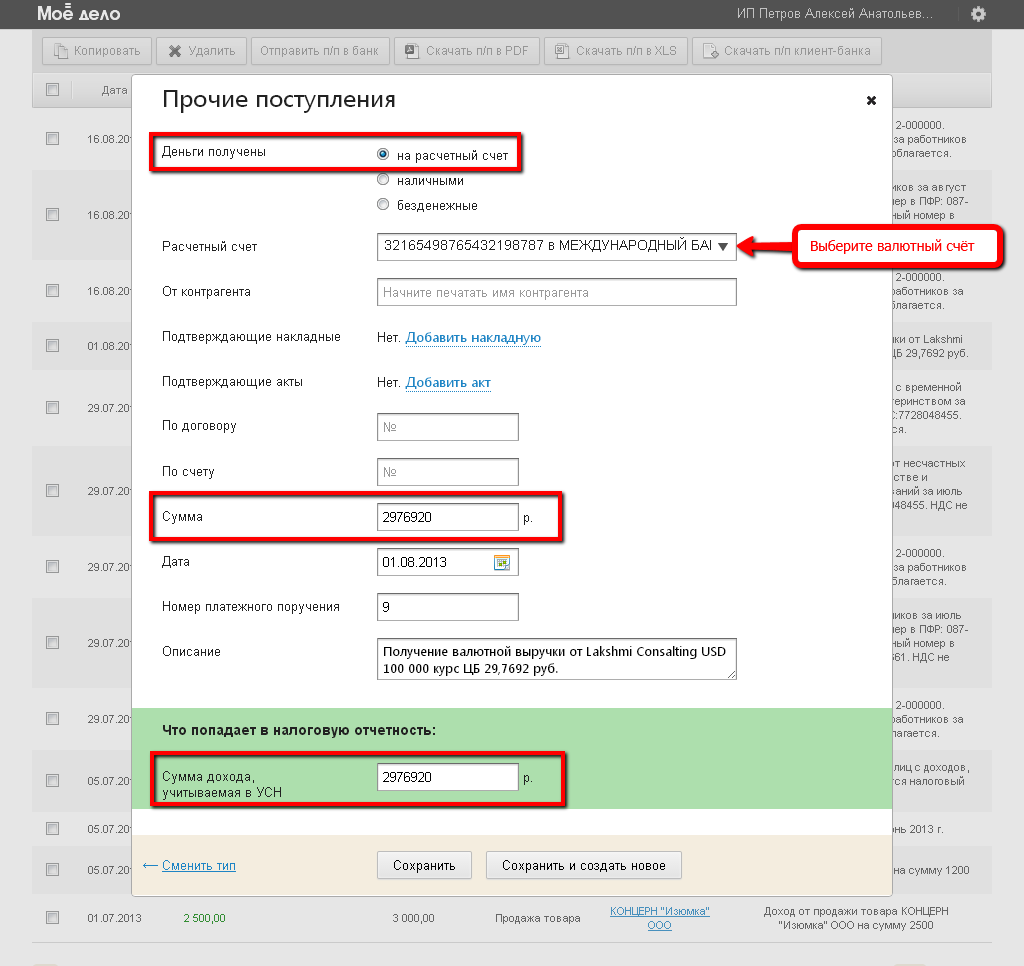This screenshot has width=1024, height=966.
Task: Open the calendar date picker icon
Action: click(x=502, y=563)
